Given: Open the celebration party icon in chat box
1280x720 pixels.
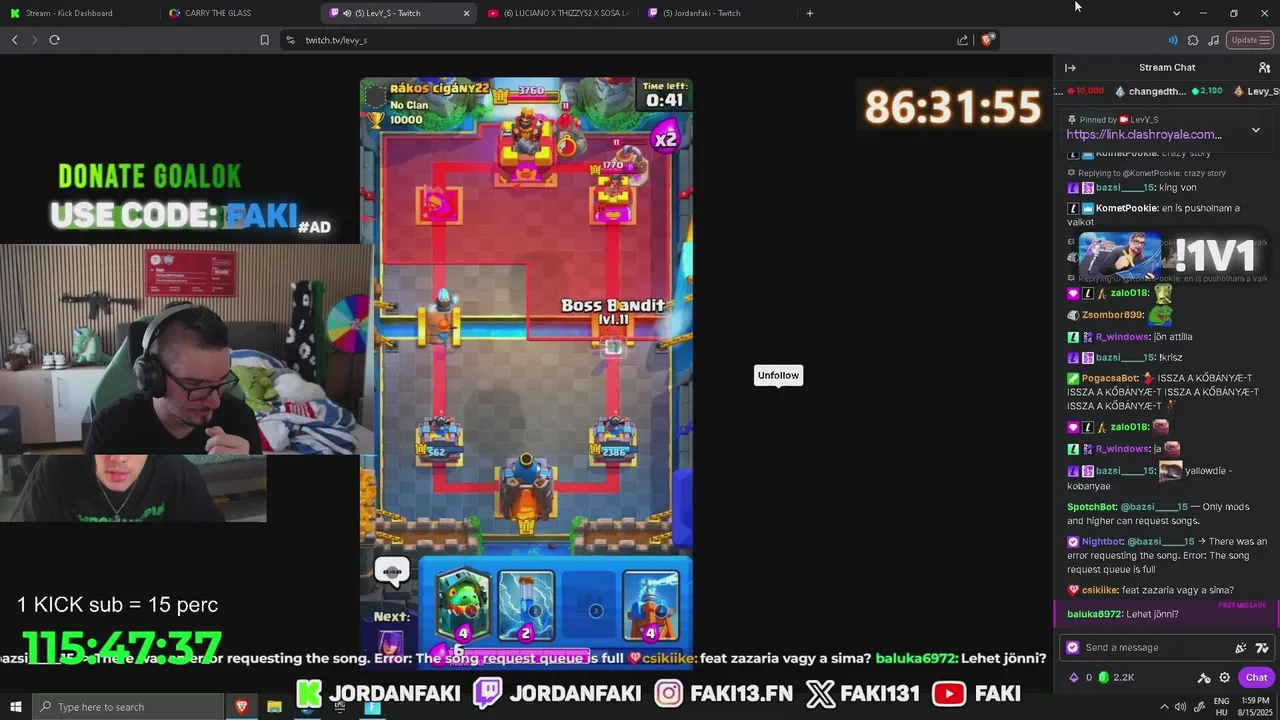Looking at the screenshot, I should click(1241, 648).
